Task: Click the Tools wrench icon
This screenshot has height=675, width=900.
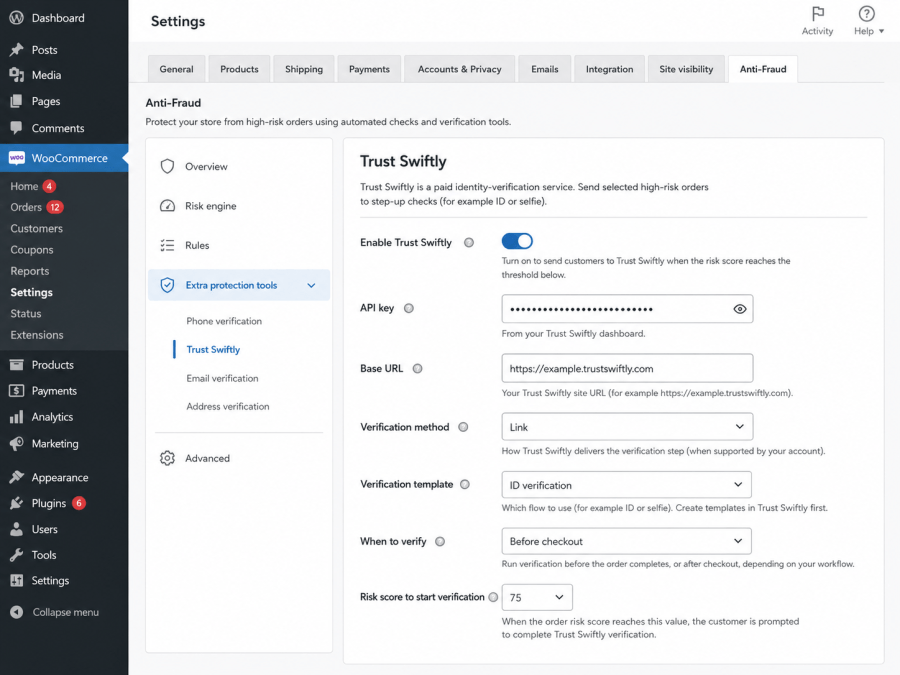Action: point(17,555)
